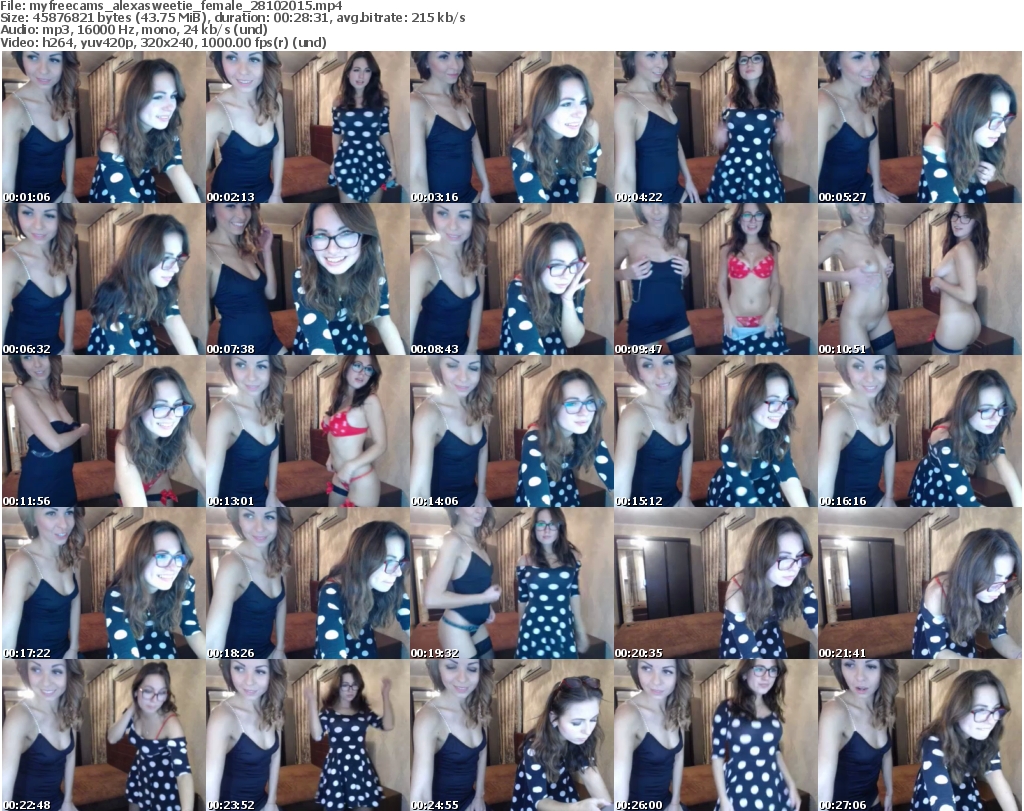Open the frame at 00:20:35
The height and width of the screenshot is (811, 1024).
[715, 583]
